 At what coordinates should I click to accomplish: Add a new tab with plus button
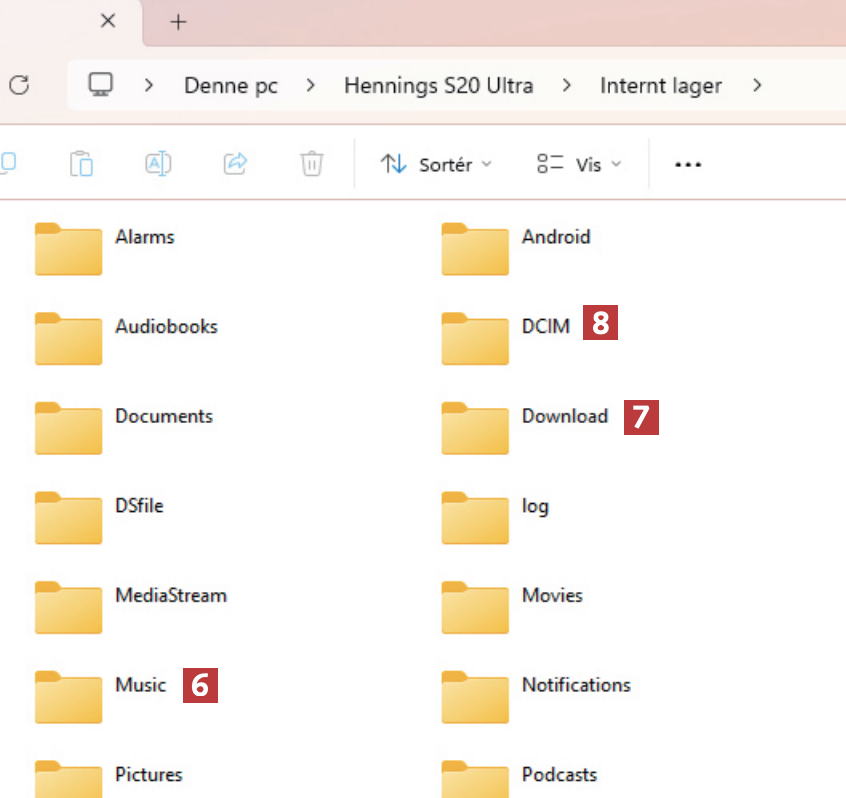178,22
